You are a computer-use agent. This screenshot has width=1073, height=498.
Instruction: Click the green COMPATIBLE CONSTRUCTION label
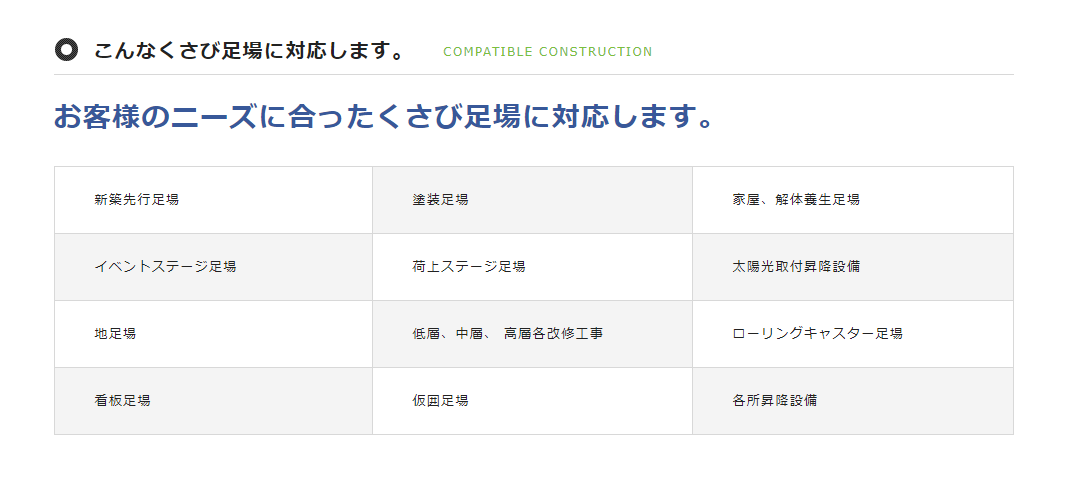[x=547, y=52]
